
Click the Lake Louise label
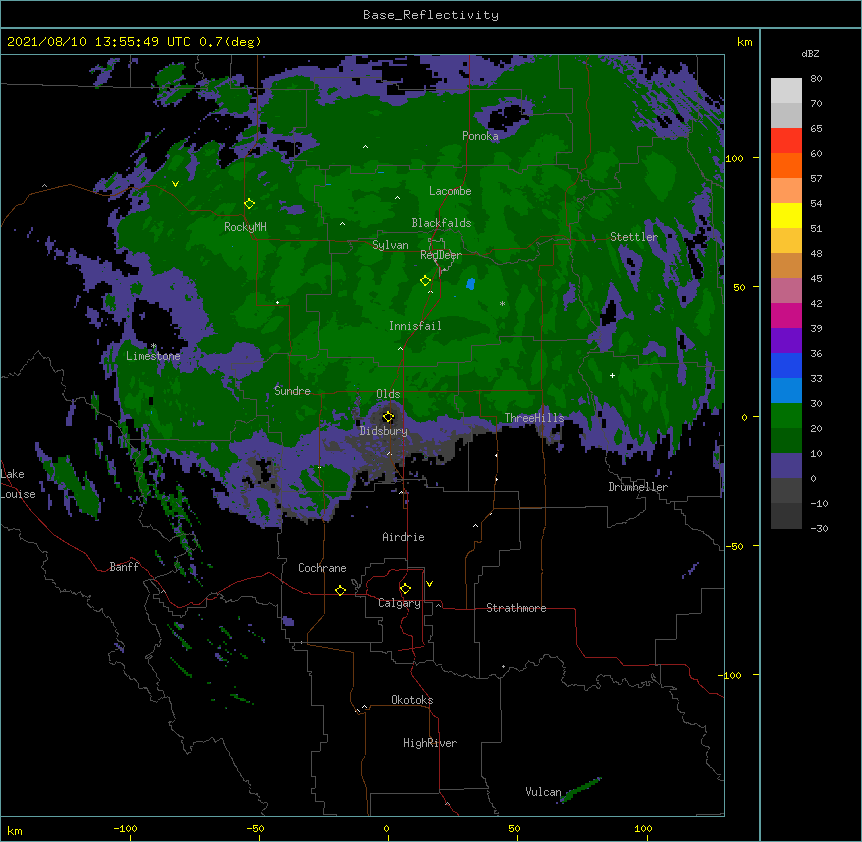pyautogui.click(x=17, y=484)
